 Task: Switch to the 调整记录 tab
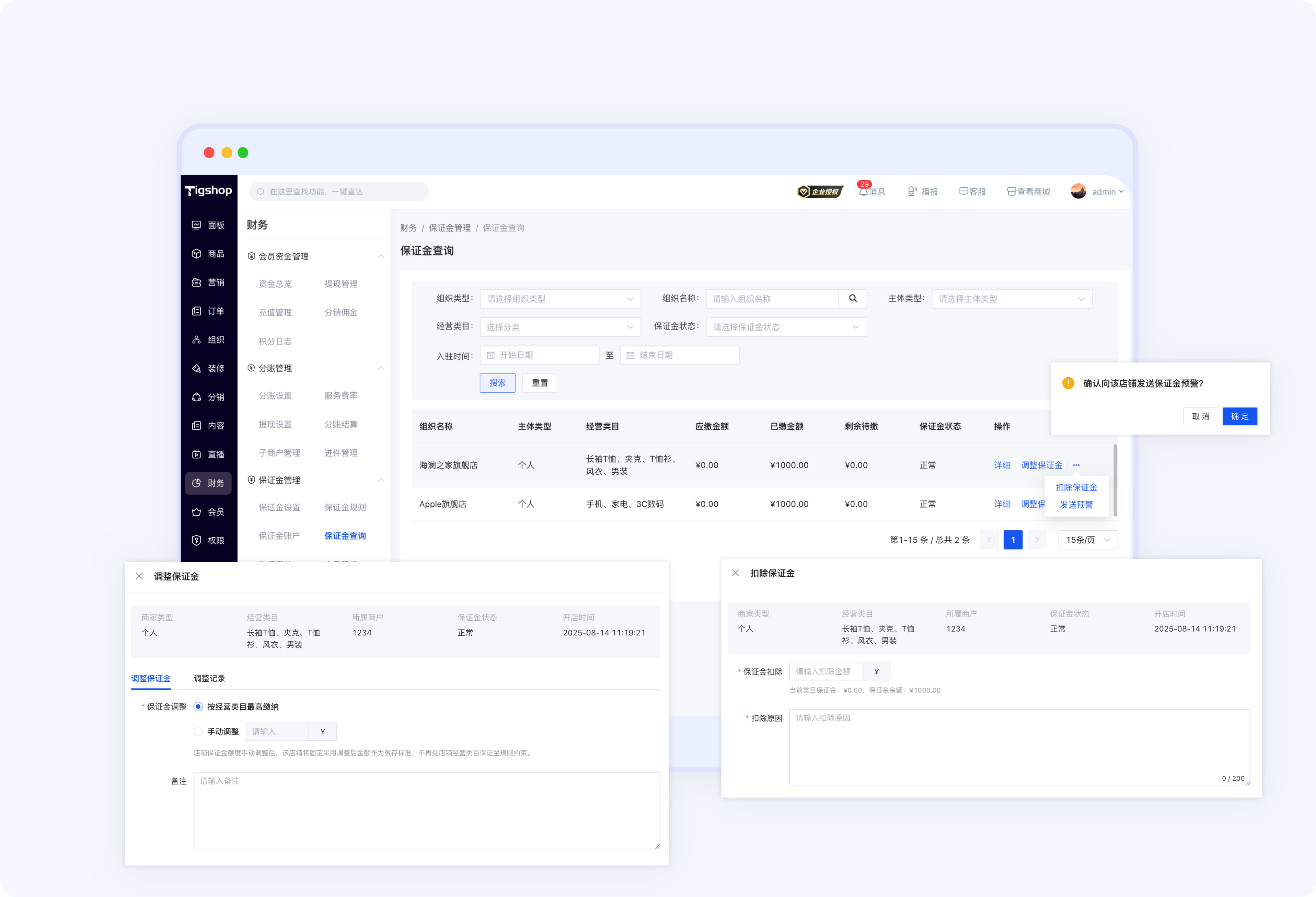pos(209,678)
